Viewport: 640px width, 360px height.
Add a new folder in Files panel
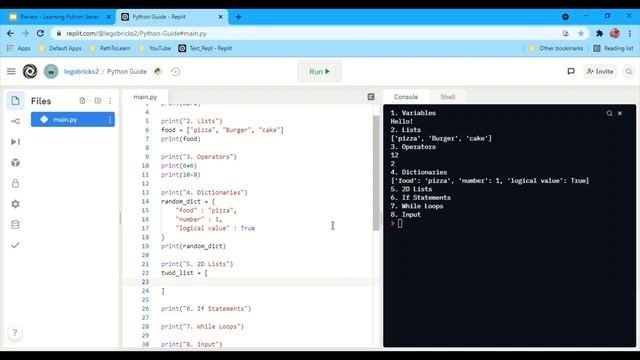coord(98,101)
